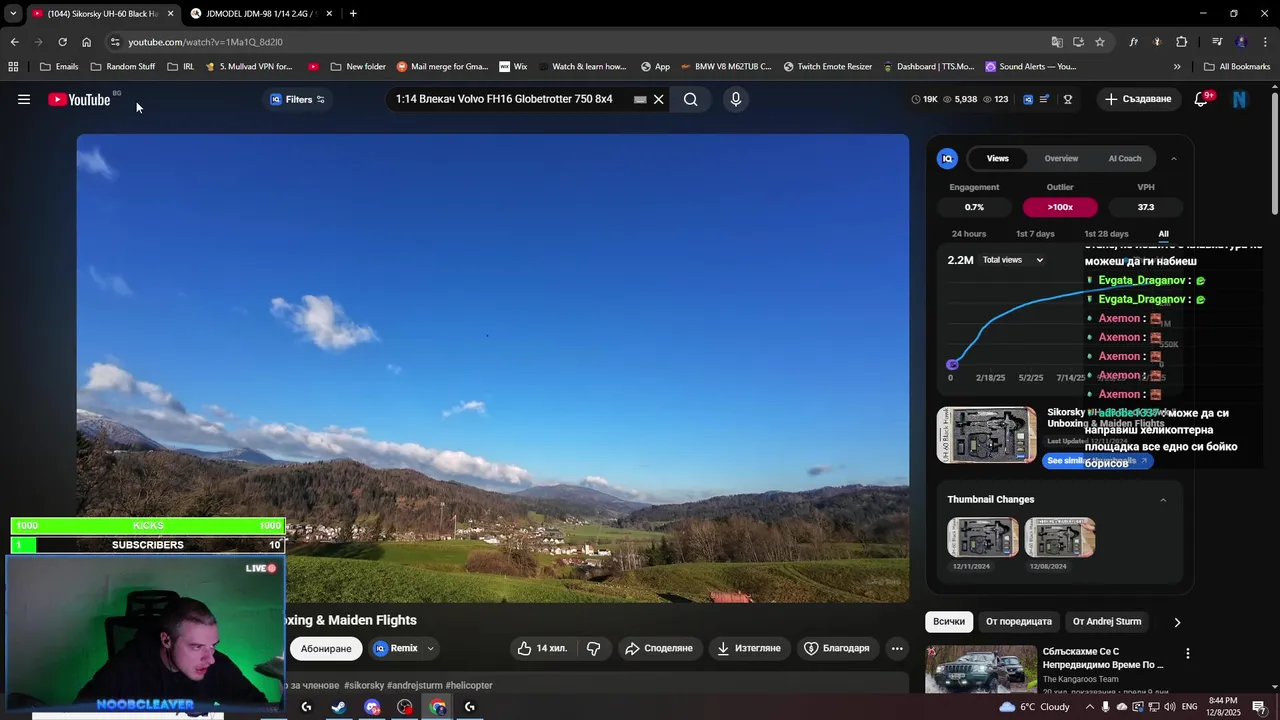Click the trophy icon in vidIQ header
The width and height of the screenshot is (1280, 720).
[1068, 99]
